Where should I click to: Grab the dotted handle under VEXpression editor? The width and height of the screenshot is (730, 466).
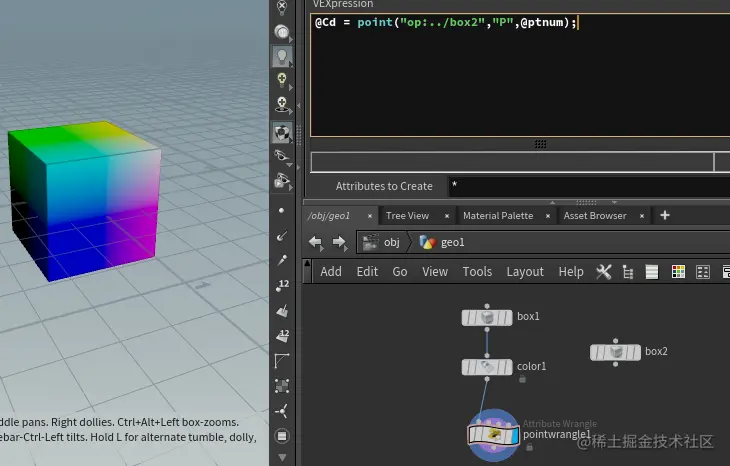click(540, 144)
